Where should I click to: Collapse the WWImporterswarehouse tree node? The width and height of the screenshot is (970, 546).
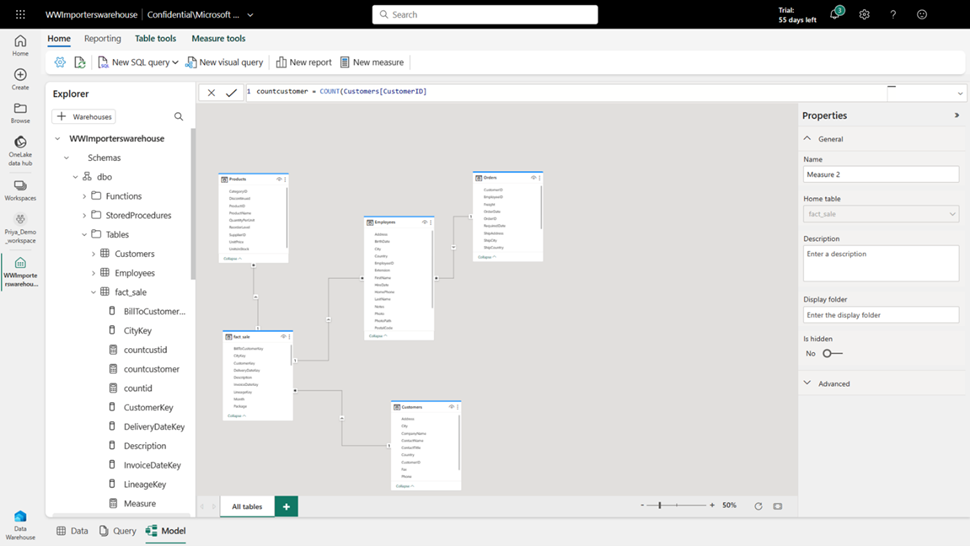pos(58,139)
